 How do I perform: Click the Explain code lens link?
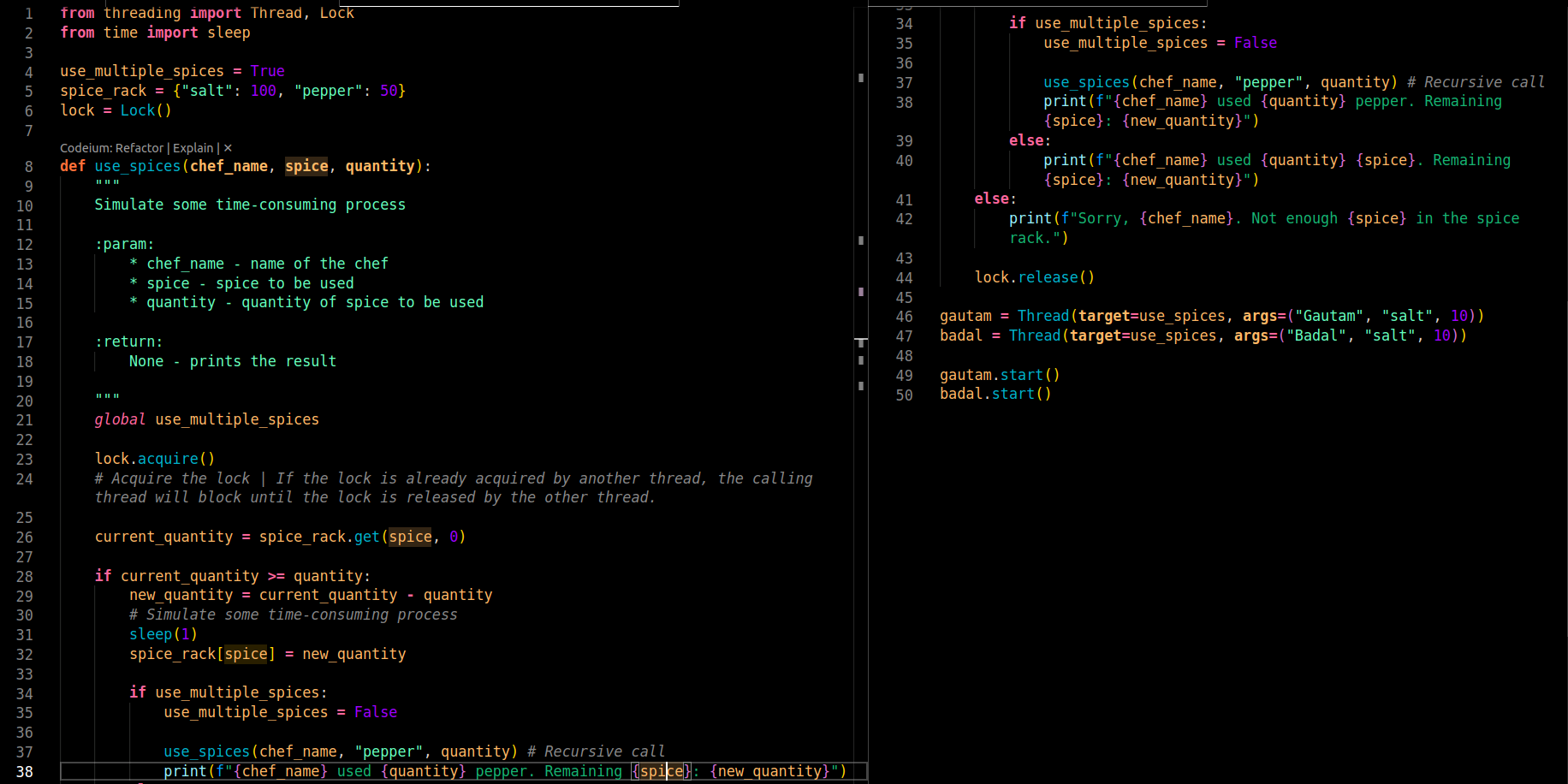point(193,148)
